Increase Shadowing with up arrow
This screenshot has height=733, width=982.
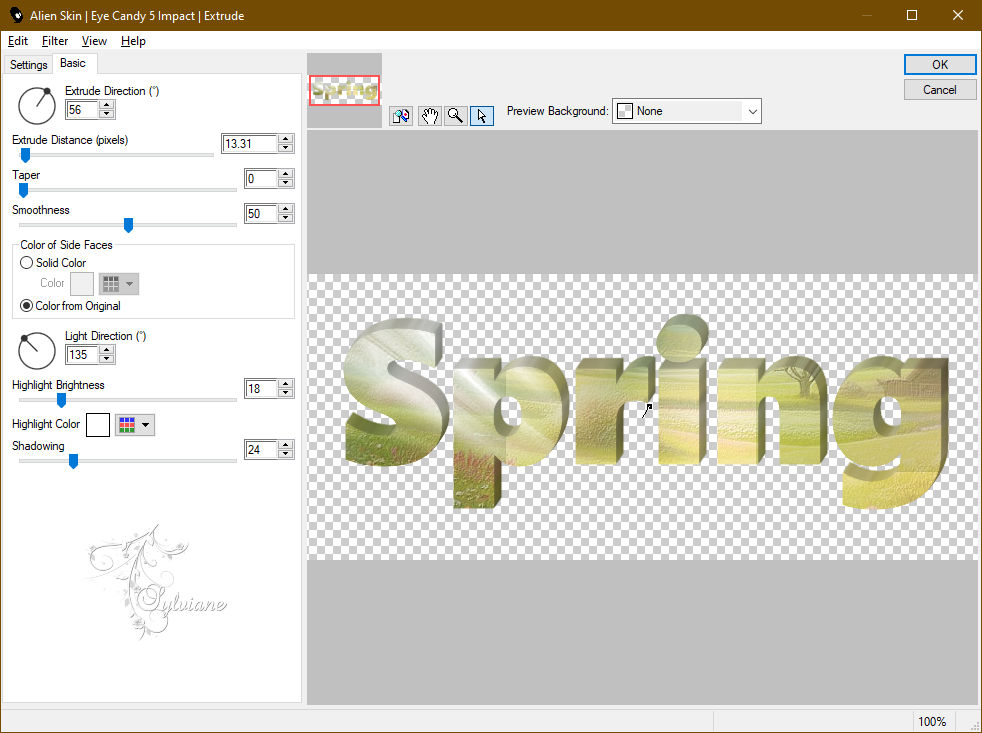tap(286, 445)
